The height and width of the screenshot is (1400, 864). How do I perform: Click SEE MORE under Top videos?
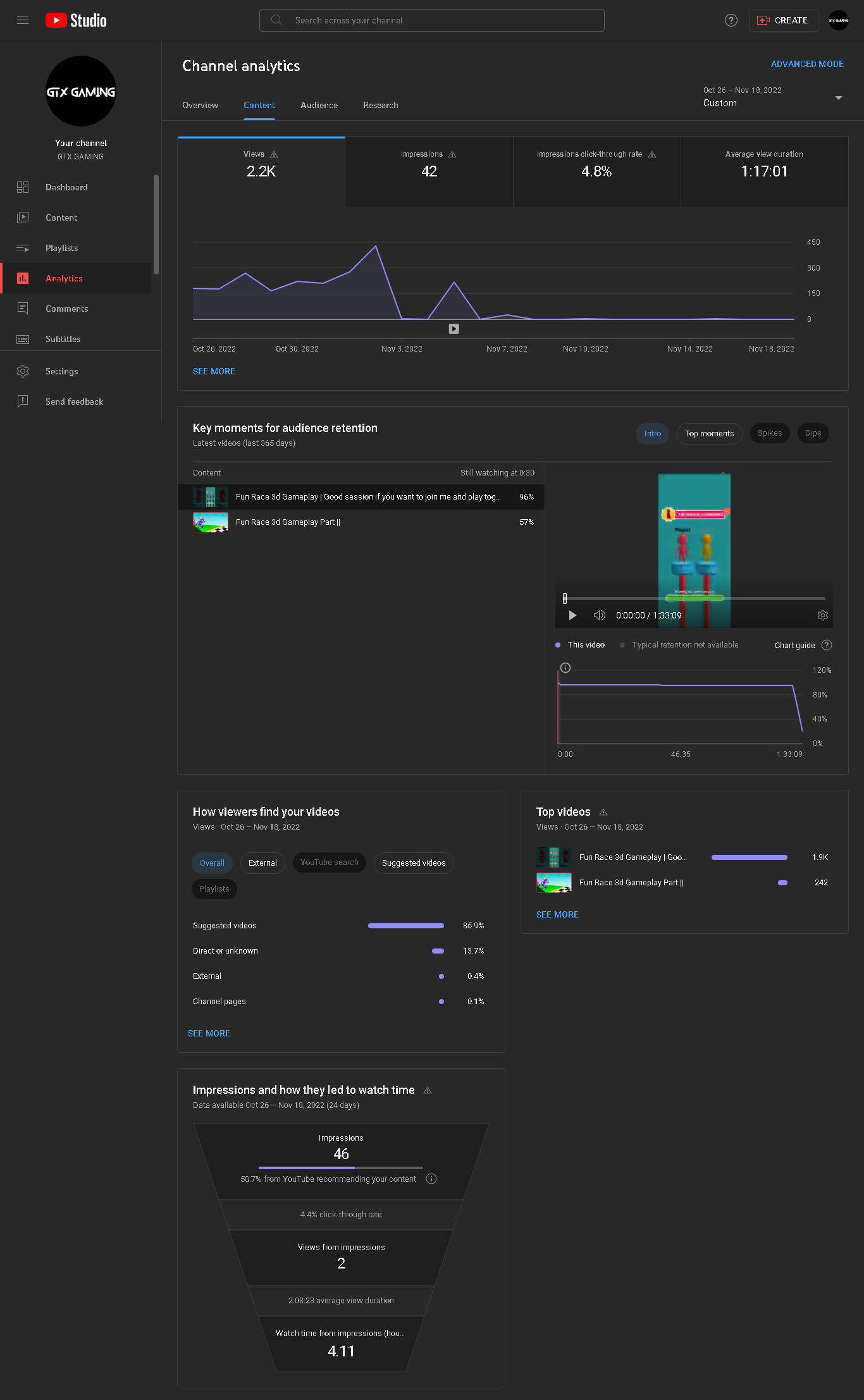[557, 914]
